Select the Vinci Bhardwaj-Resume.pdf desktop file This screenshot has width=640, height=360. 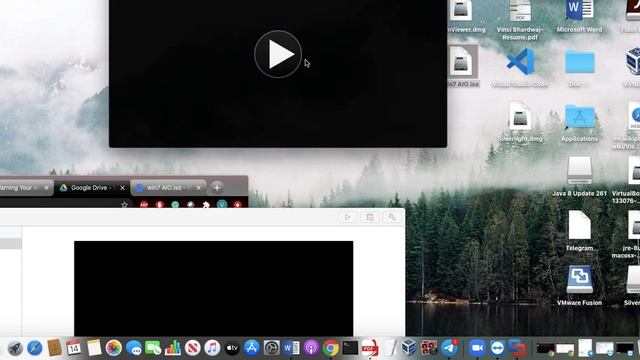pyautogui.click(x=520, y=20)
